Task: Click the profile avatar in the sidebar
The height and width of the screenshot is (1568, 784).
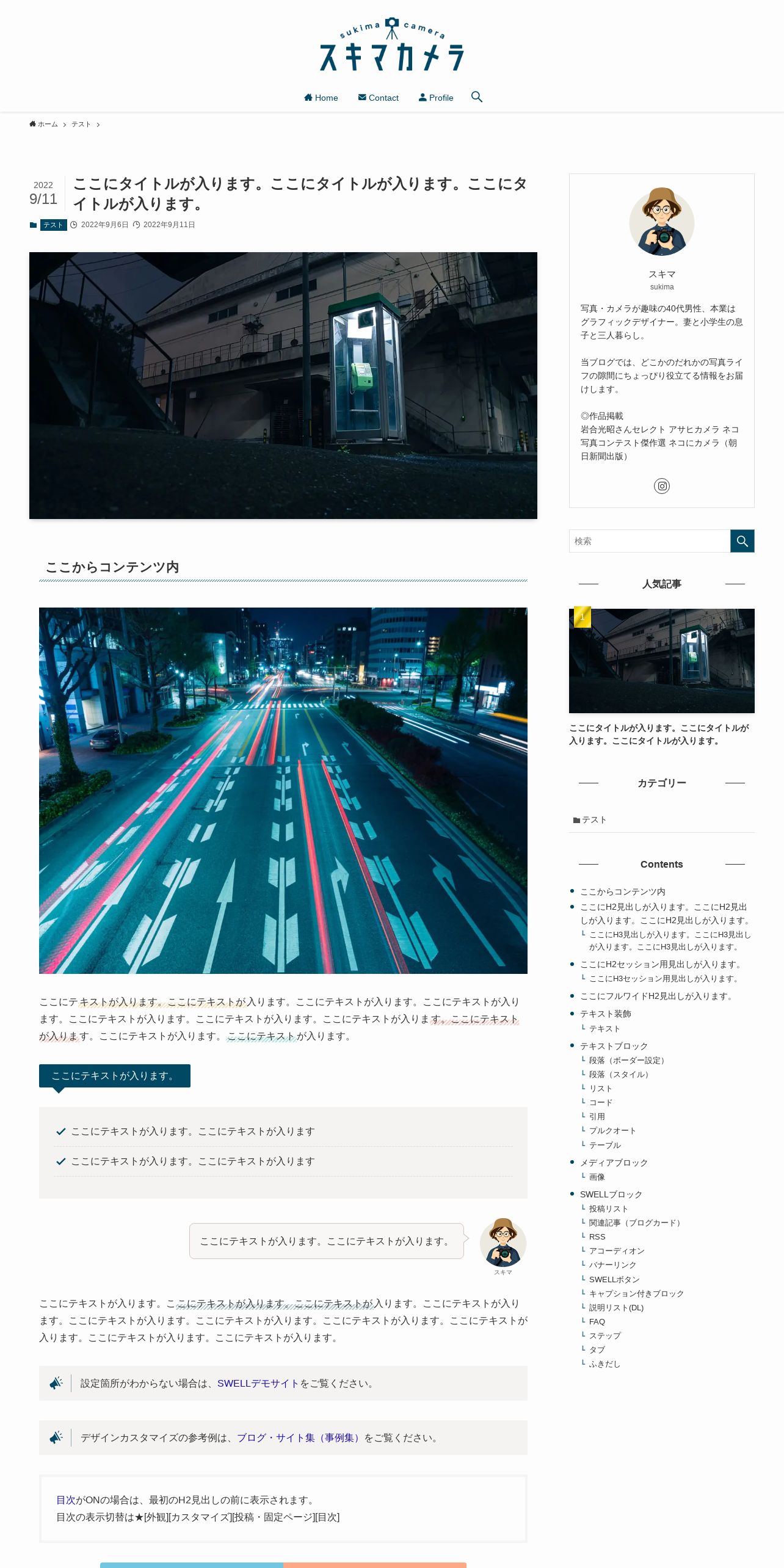Action: (x=662, y=222)
